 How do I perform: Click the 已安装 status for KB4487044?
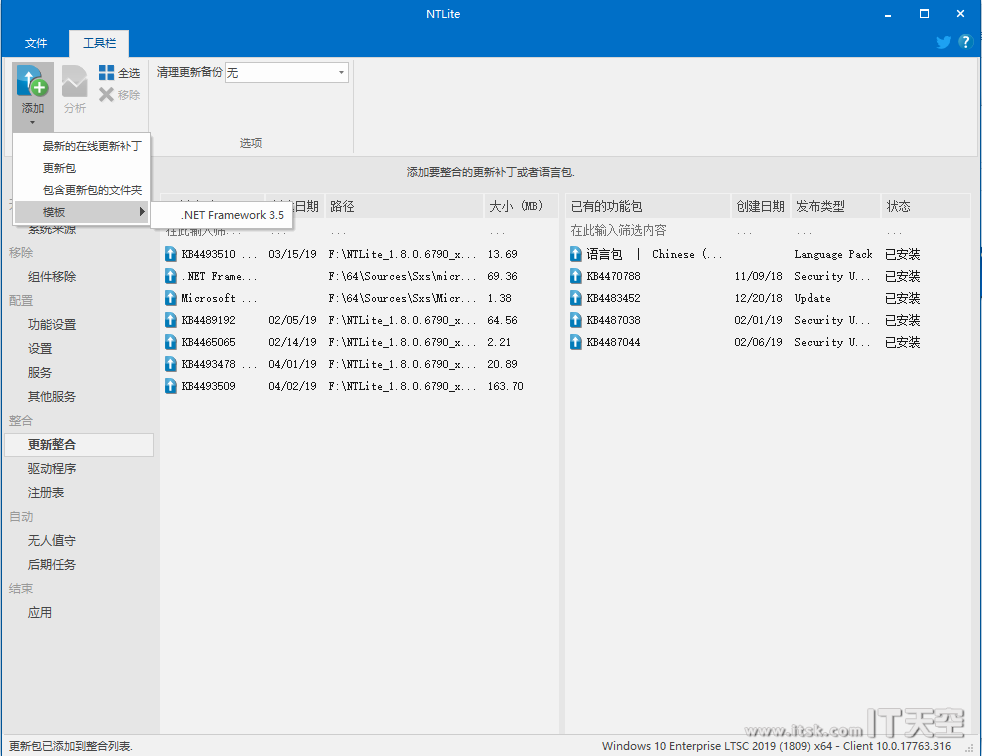pyautogui.click(x=902, y=342)
